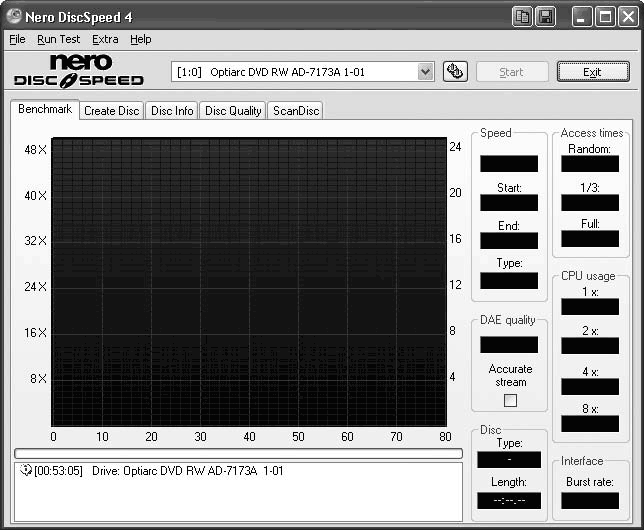The image size is (644, 530).
Task: Click the drive options icon beside drive selector
Action: click(455, 72)
